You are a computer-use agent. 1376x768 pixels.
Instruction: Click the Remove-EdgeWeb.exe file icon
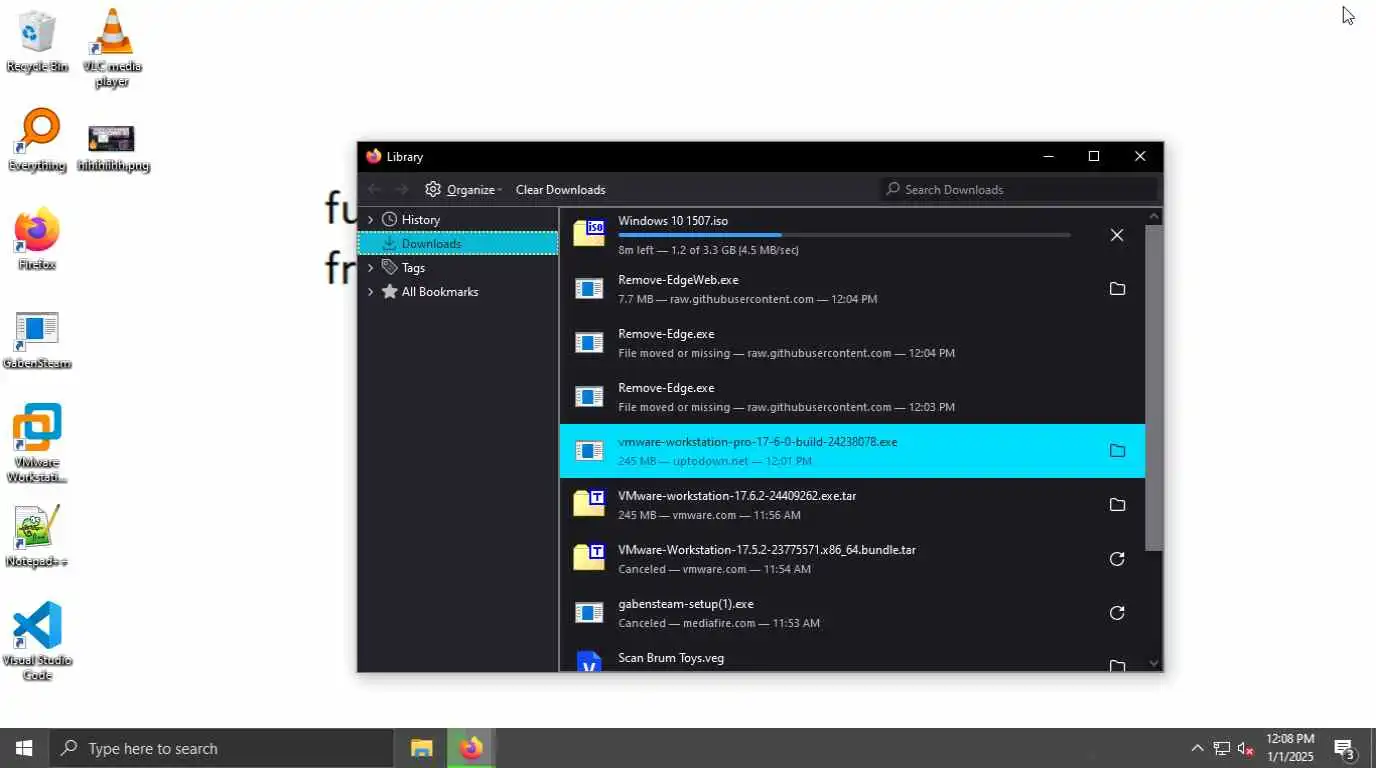[589, 289]
